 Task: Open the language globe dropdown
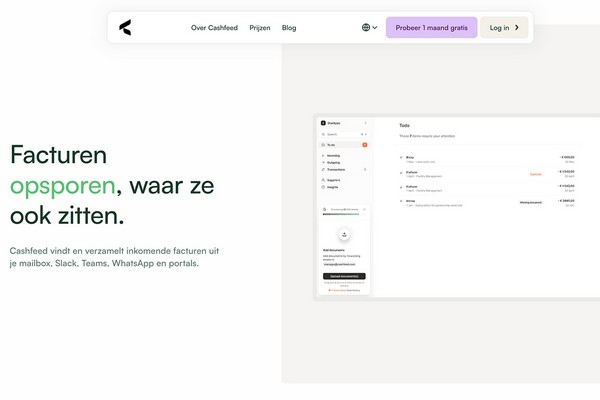pyautogui.click(x=369, y=28)
